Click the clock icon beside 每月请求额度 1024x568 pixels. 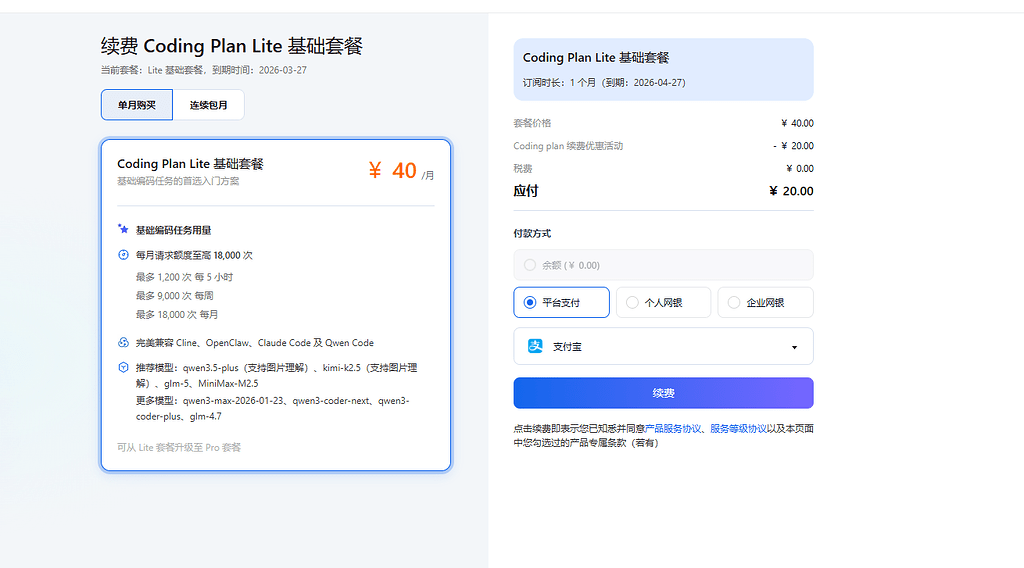[x=123, y=255]
